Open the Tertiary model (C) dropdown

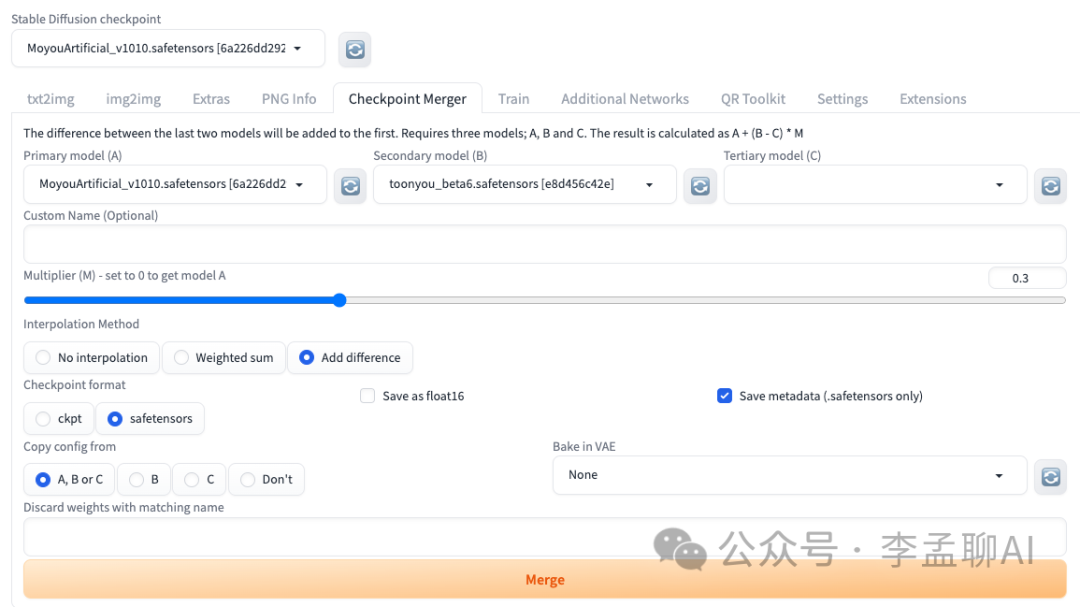[x=875, y=184]
